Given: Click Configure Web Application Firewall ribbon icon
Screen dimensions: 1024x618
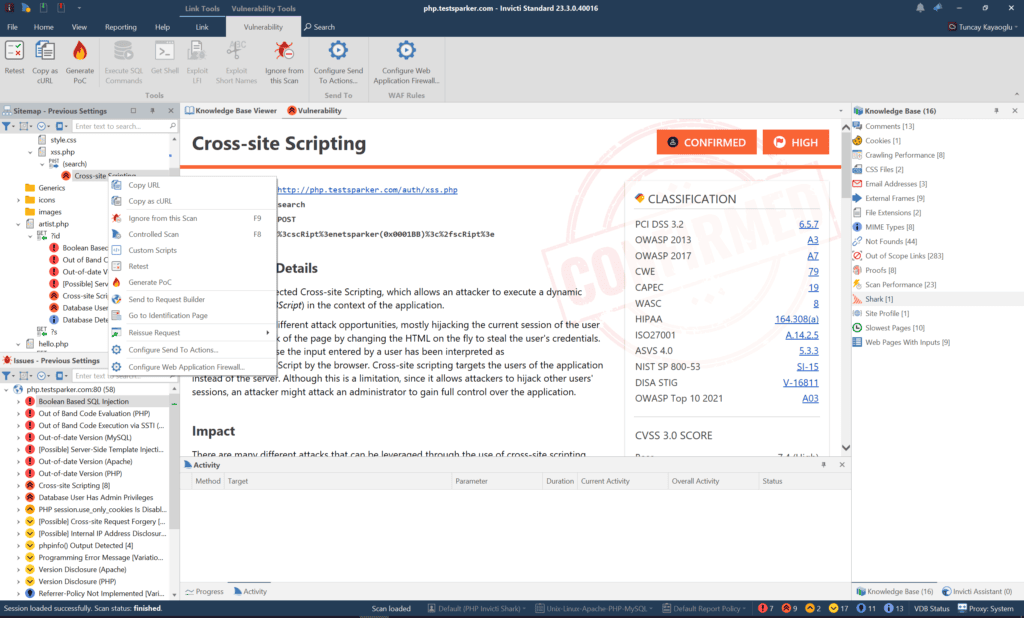Looking at the screenshot, I should 405,50.
